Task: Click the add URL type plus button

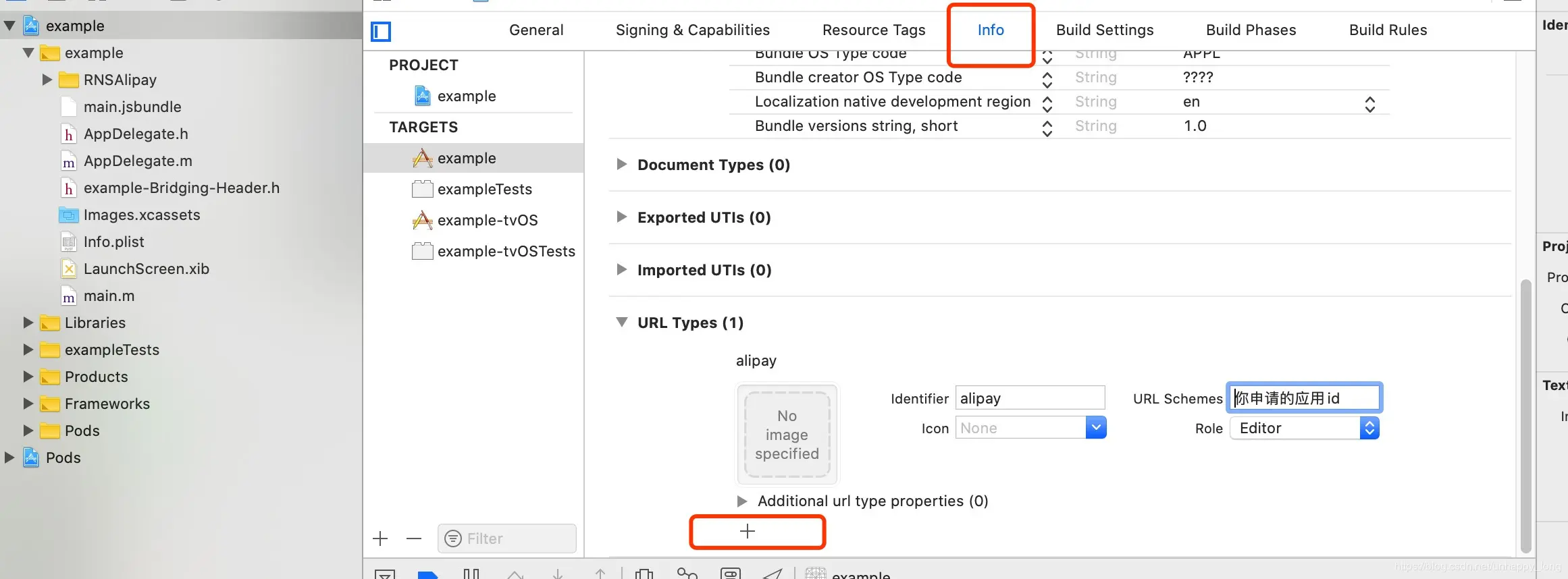Action: pyautogui.click(x=747, y=532)
